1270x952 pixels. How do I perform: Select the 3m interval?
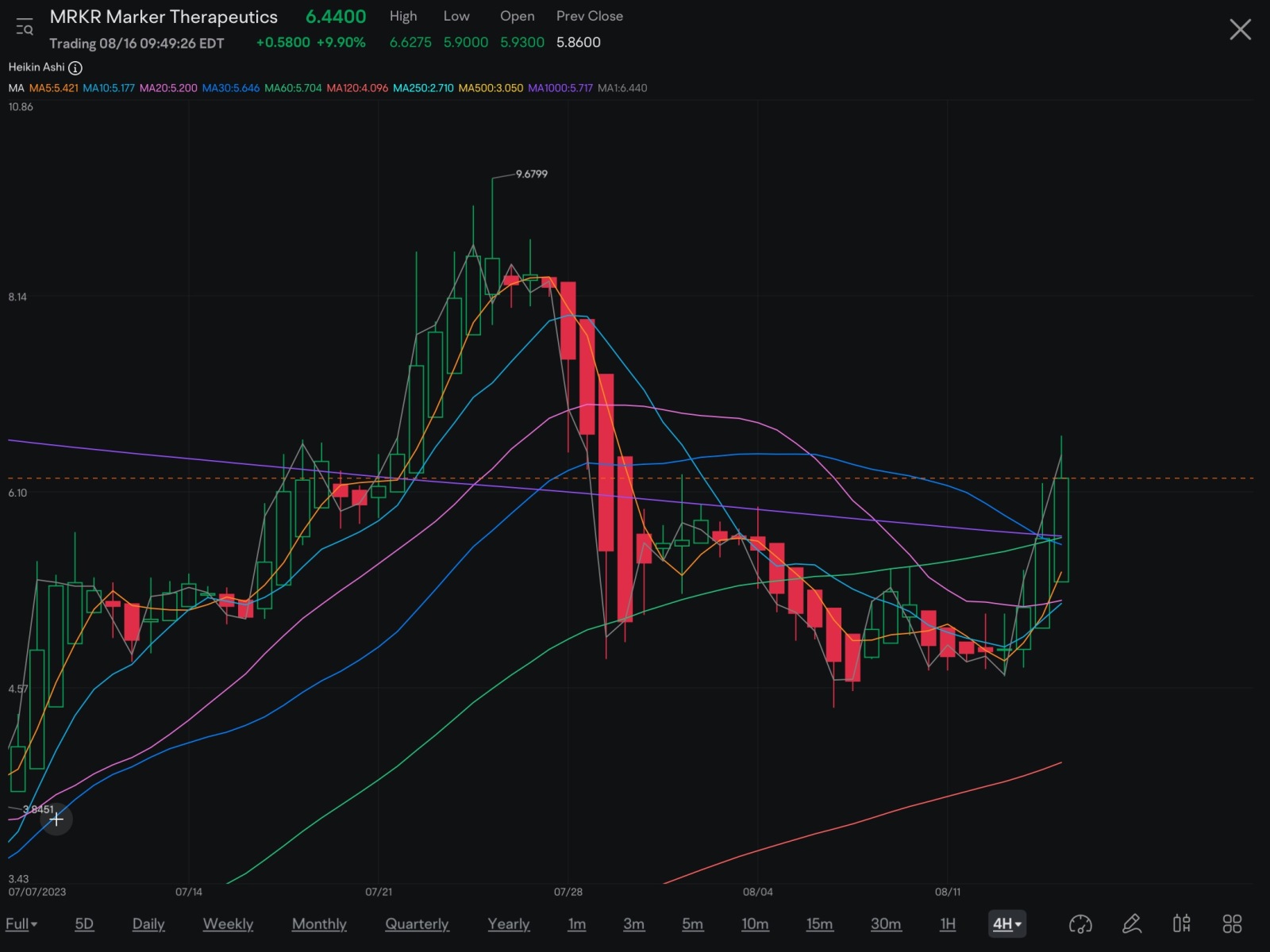pos(633,923)
